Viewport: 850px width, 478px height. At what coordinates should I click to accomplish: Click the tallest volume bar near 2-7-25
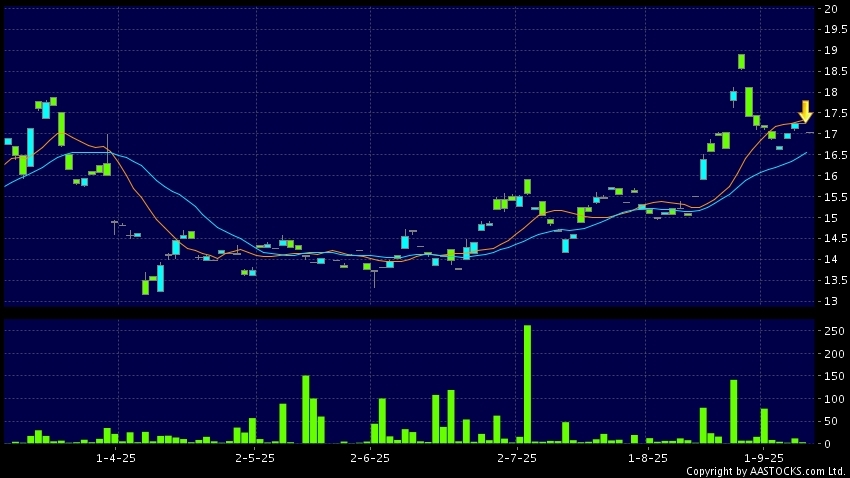point(527,384)
